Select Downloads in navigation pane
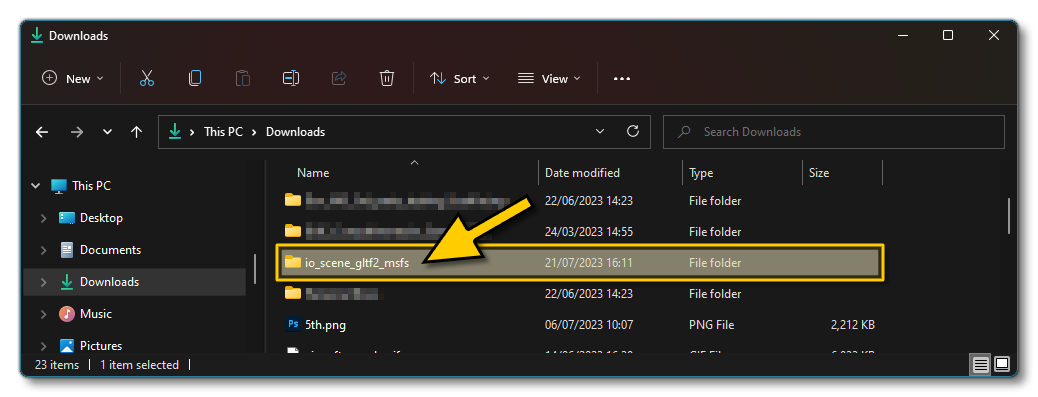The image size is (1038, 397). [x=109, y=282]
